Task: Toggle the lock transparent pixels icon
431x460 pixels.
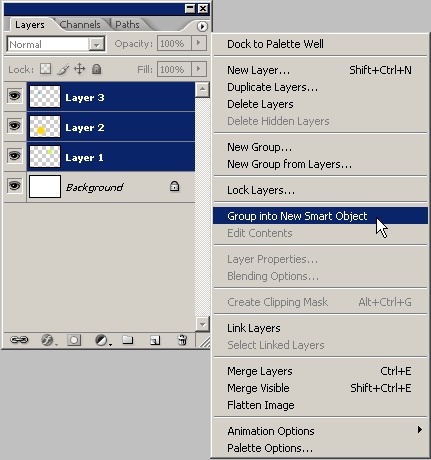Action: 46,69
